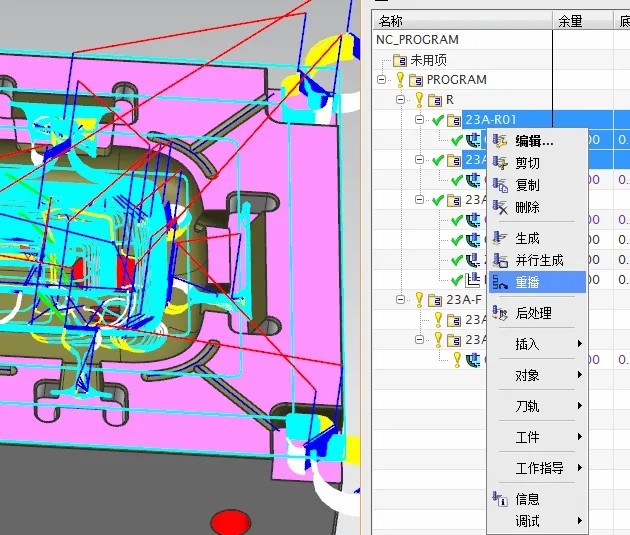Click the Information (信息) icon
Screen dimensions: 630x535
coord(500,499)
